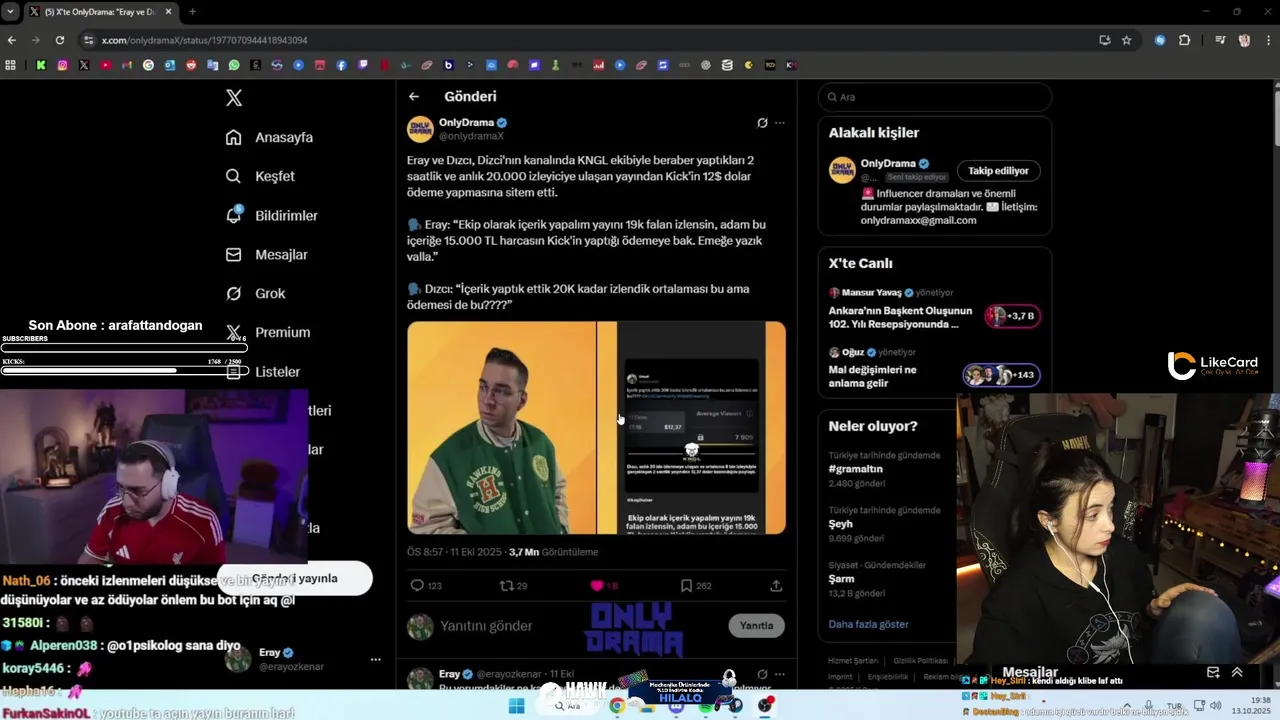Viewport: 1280px width, 720px height.
Task: Open Gizlilik Politikası footer link
Action: click(920, 661)
